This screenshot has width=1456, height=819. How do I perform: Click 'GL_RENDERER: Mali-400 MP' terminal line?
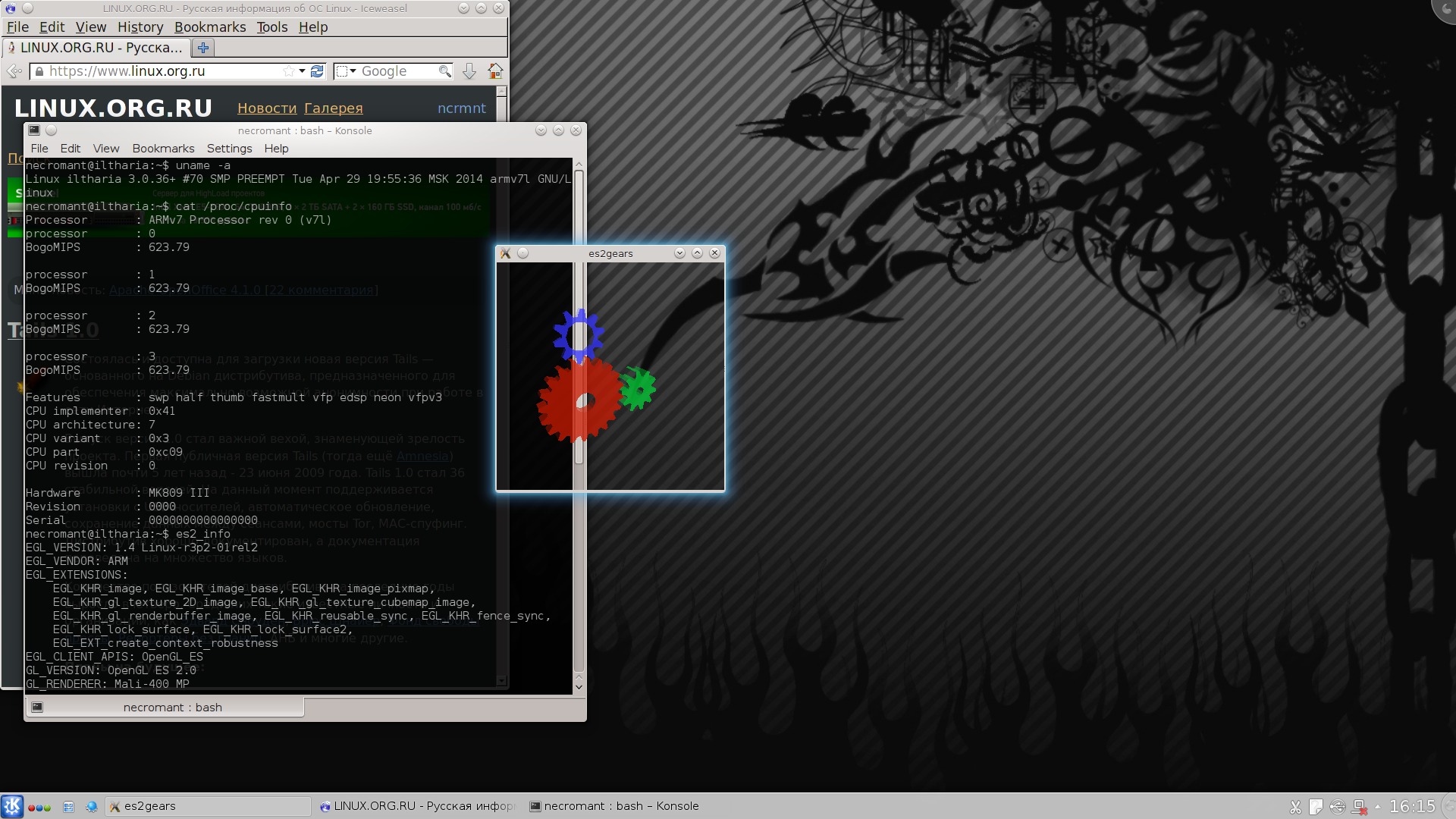108,684
